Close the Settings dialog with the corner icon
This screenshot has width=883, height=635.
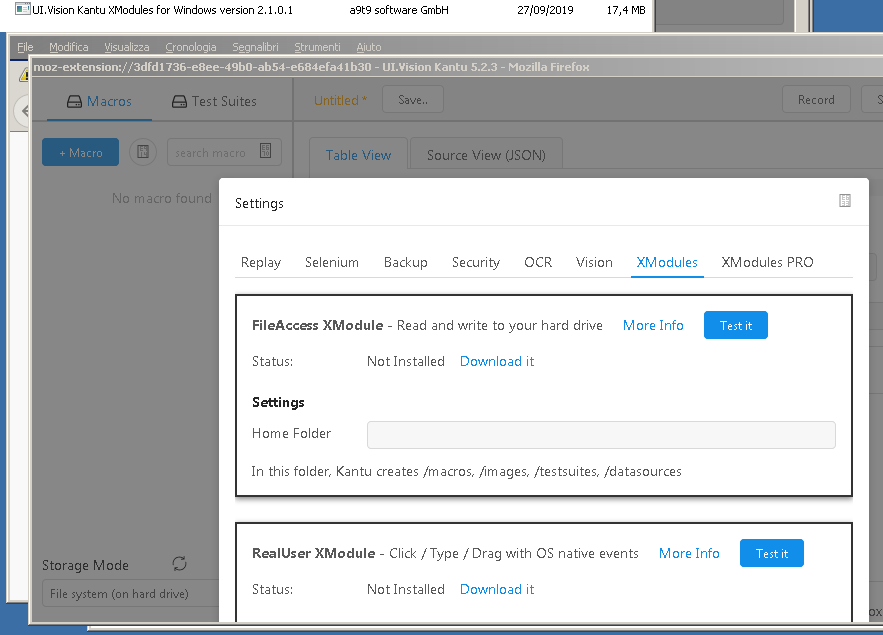(x=845, y=200)
